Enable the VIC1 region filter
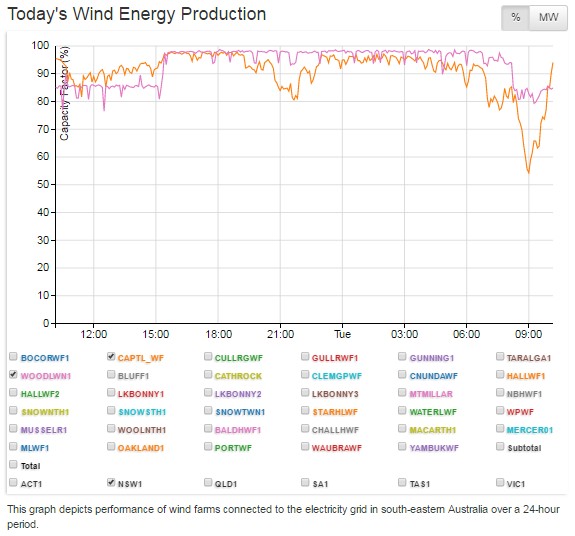 point(500,482)
